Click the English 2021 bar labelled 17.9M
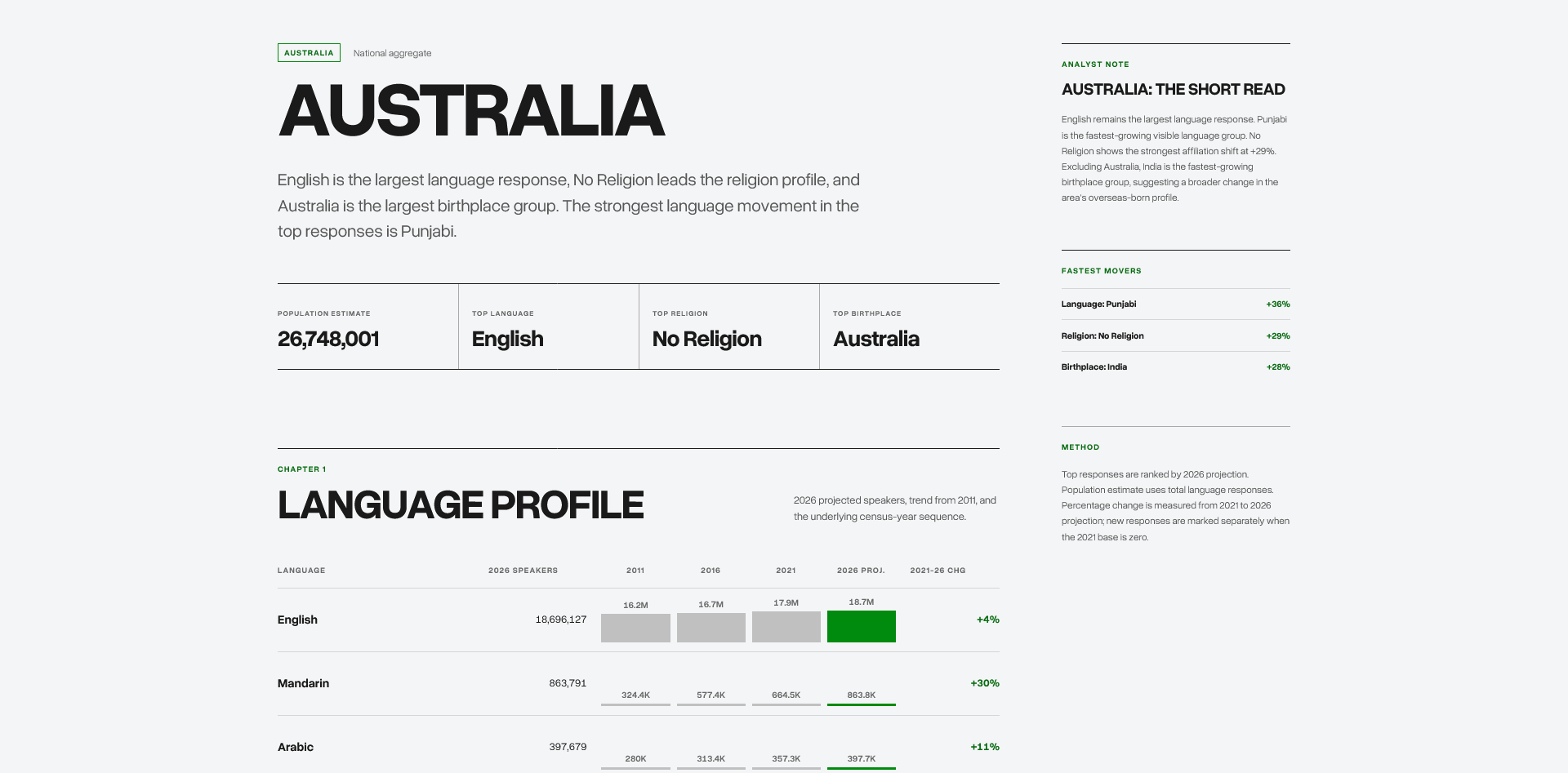Screen dimensions: 1568x773 [x=786, y=626]
